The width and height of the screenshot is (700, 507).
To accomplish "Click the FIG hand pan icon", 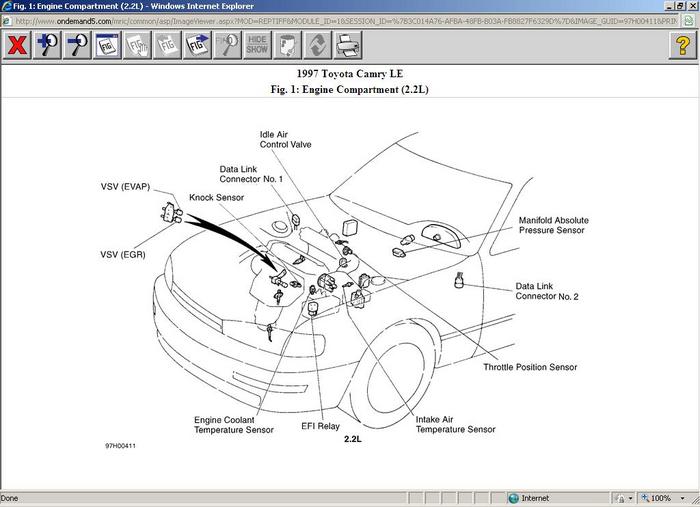I will click(138, 45).
